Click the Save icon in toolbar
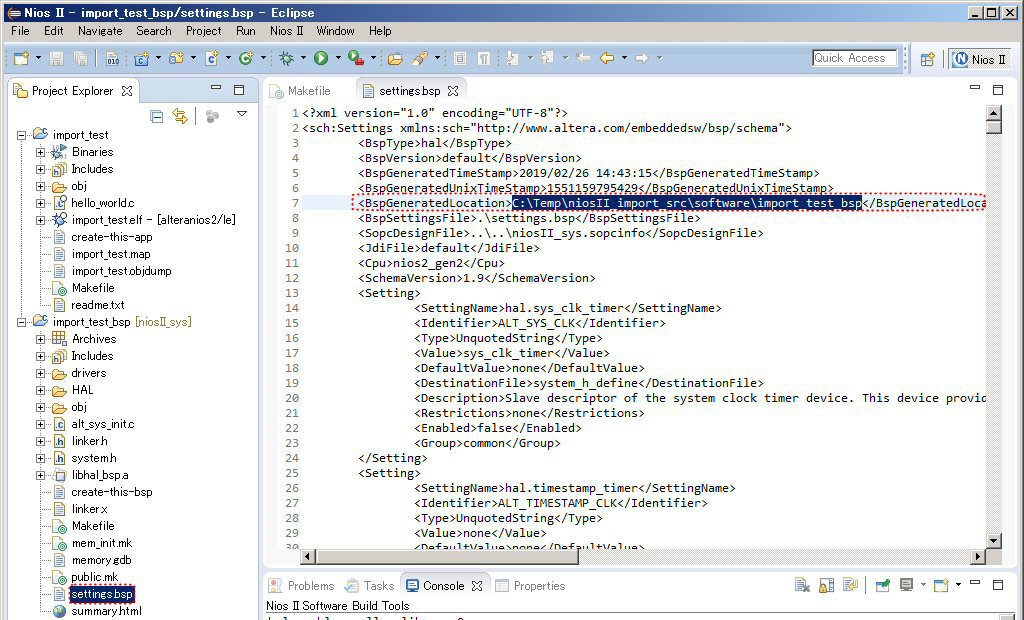The height and width of the screenshot is (620, 1024). click(x=56, y=59)
